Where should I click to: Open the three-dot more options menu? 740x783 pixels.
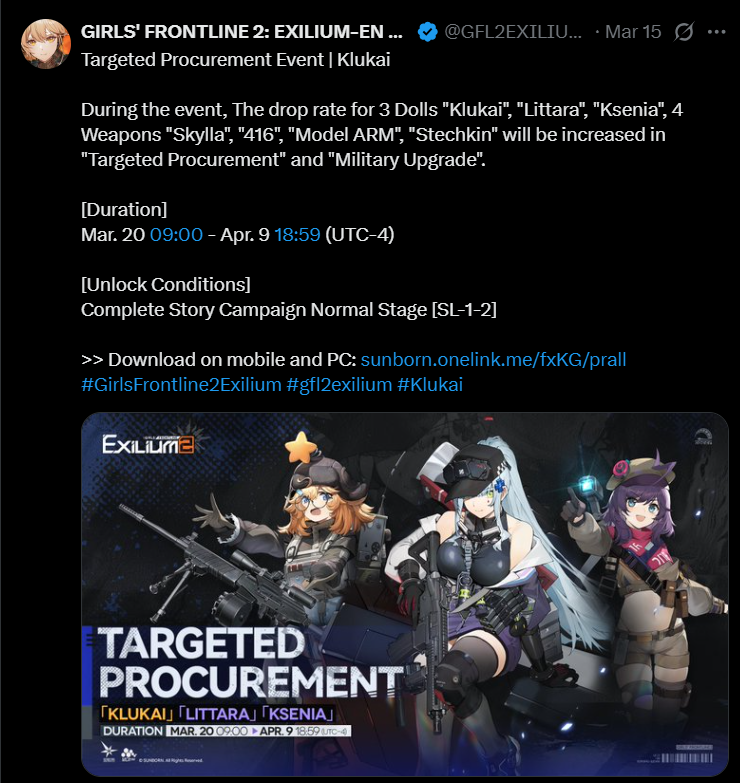(717, 32)
